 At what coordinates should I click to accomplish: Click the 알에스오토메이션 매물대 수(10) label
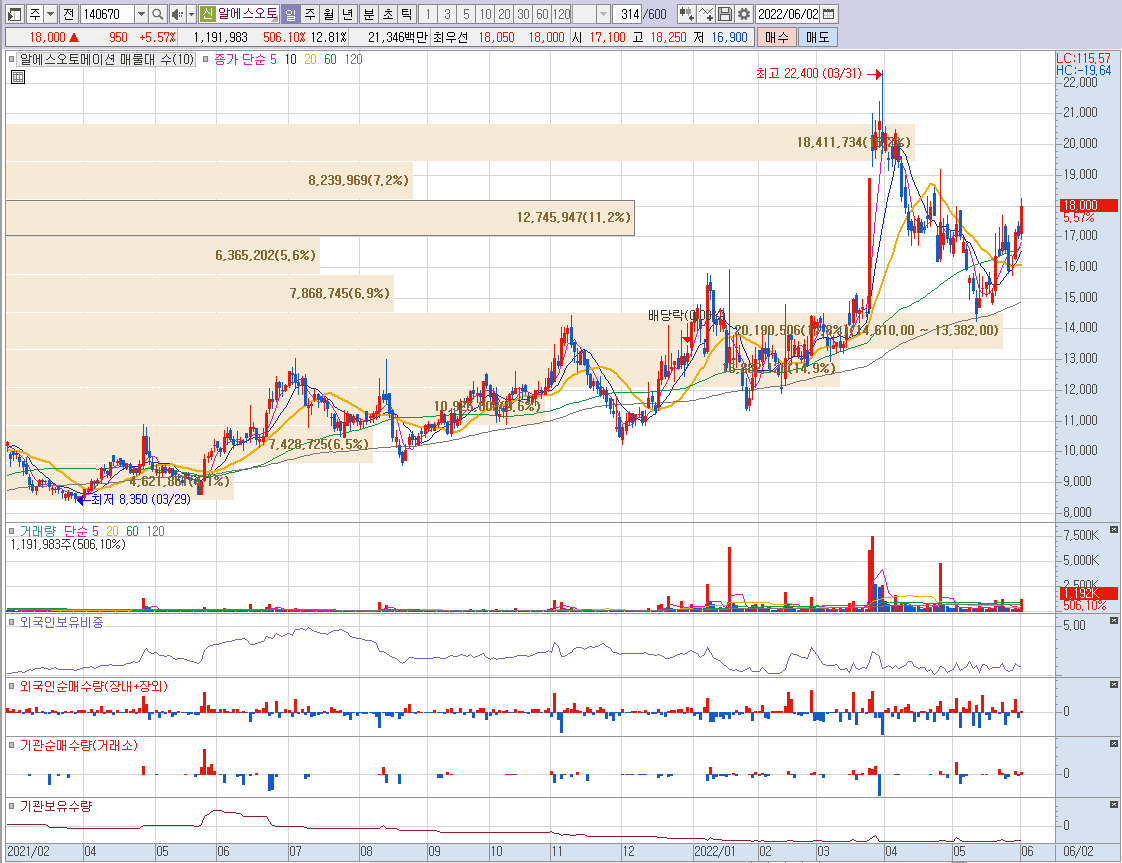tap(107, 59)
